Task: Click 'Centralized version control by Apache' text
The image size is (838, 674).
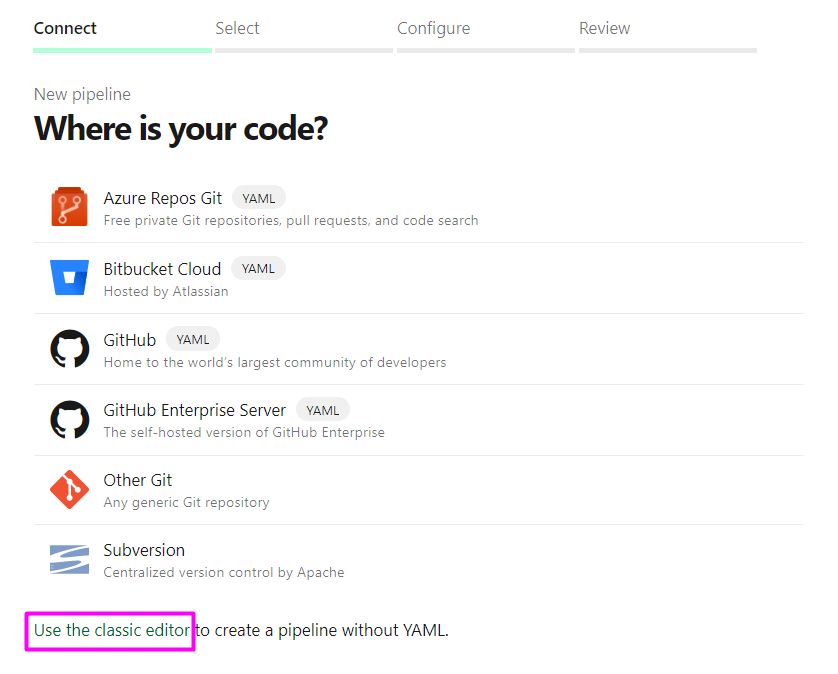Action: point(224,572)
